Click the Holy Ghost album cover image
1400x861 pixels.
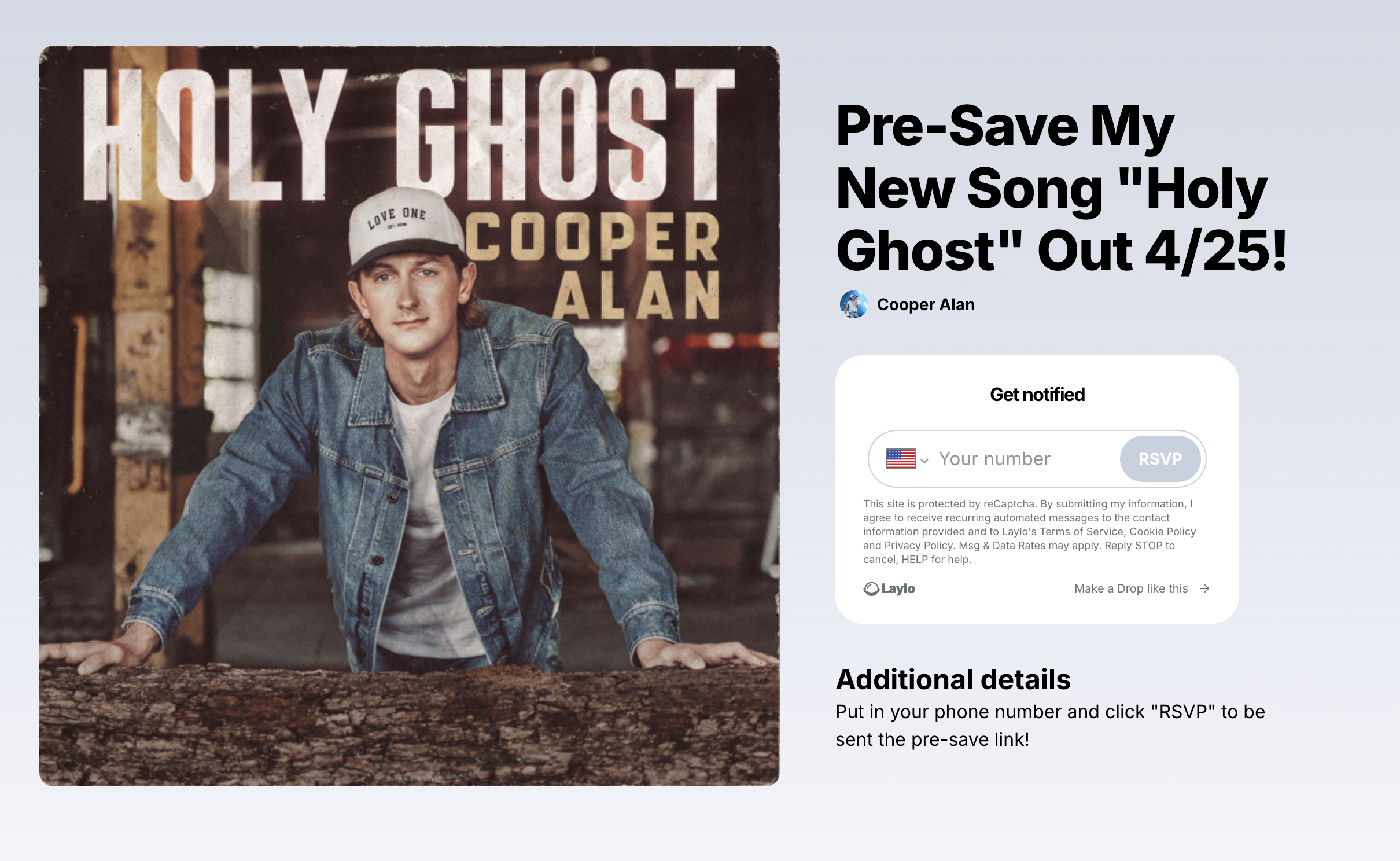coord(409,415)
